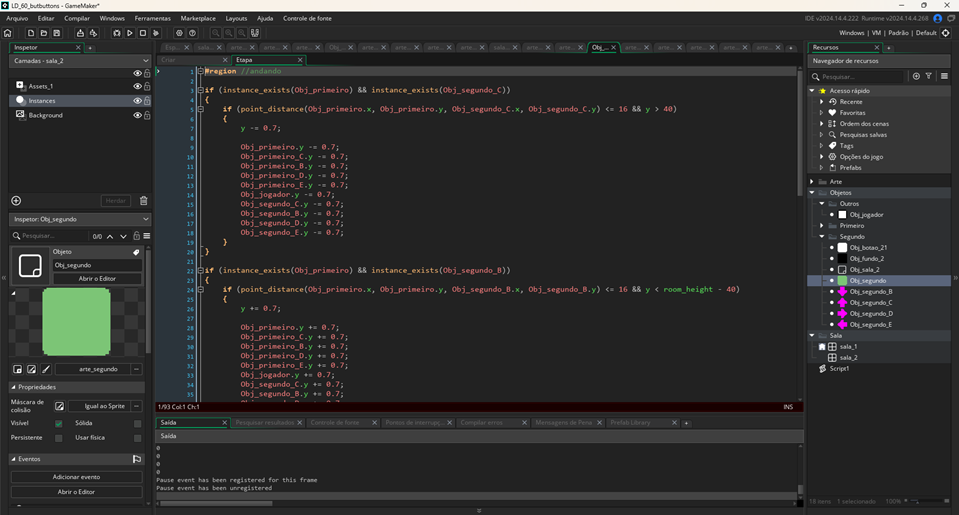Click edit sprite pencil icon

click(32, 369)
